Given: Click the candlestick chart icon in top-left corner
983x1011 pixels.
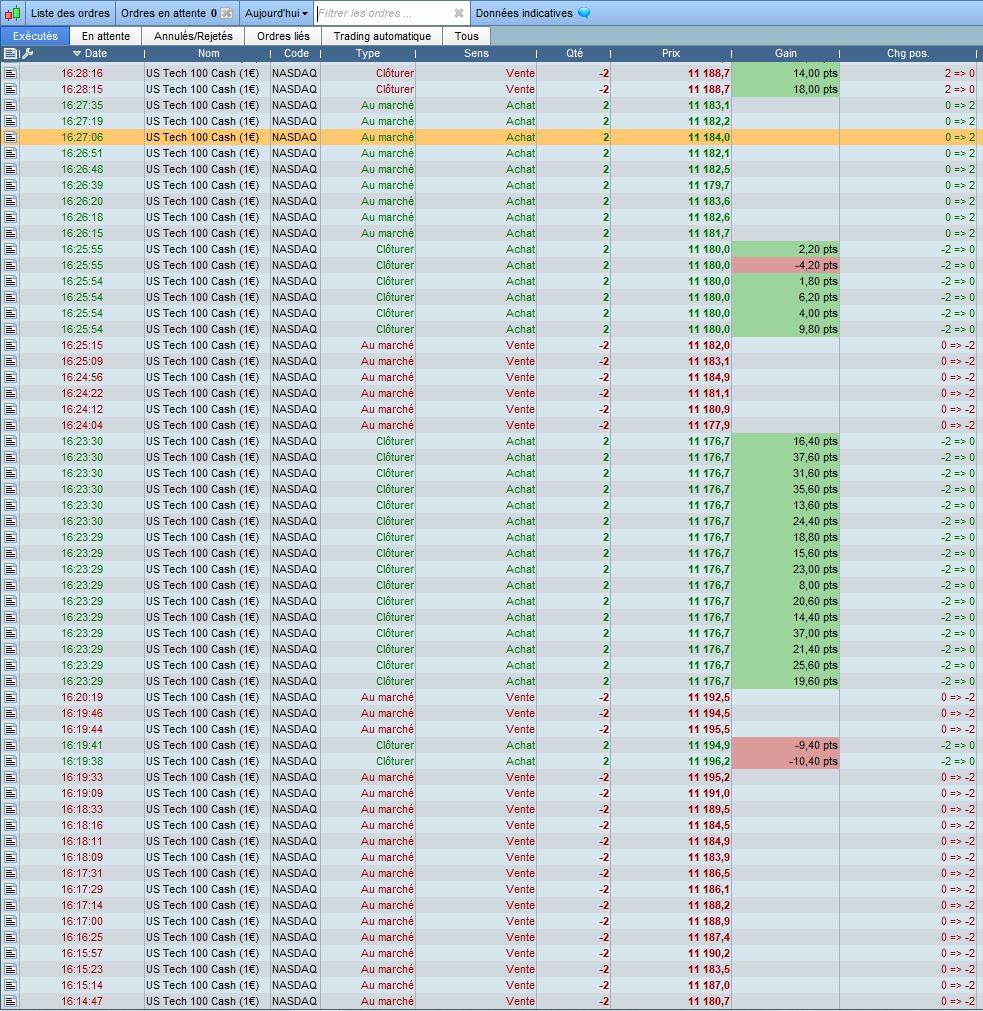Looking at the screenshot, I should 12,13.
